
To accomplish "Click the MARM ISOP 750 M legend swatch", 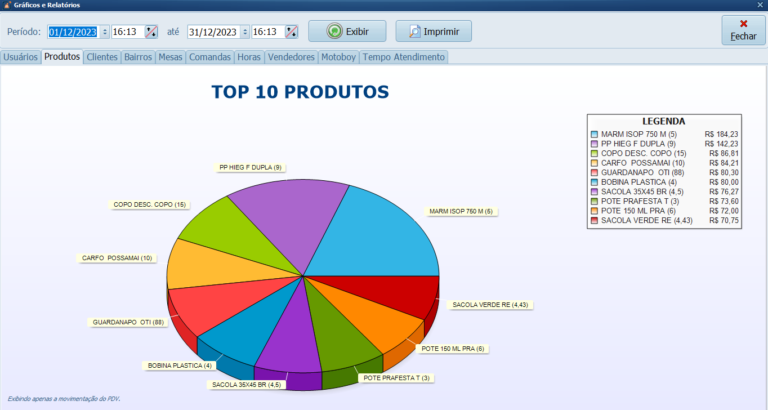I will coord(595,134).
